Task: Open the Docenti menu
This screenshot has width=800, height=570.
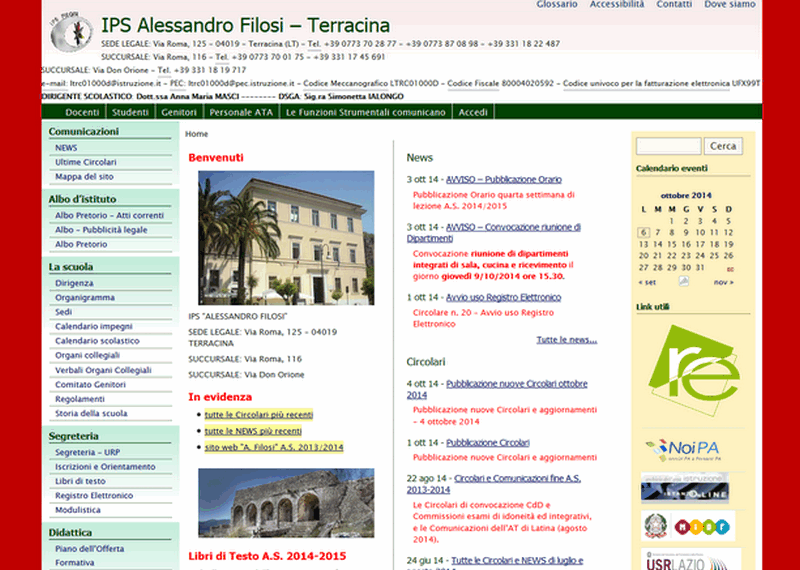Action: [82, 112]
